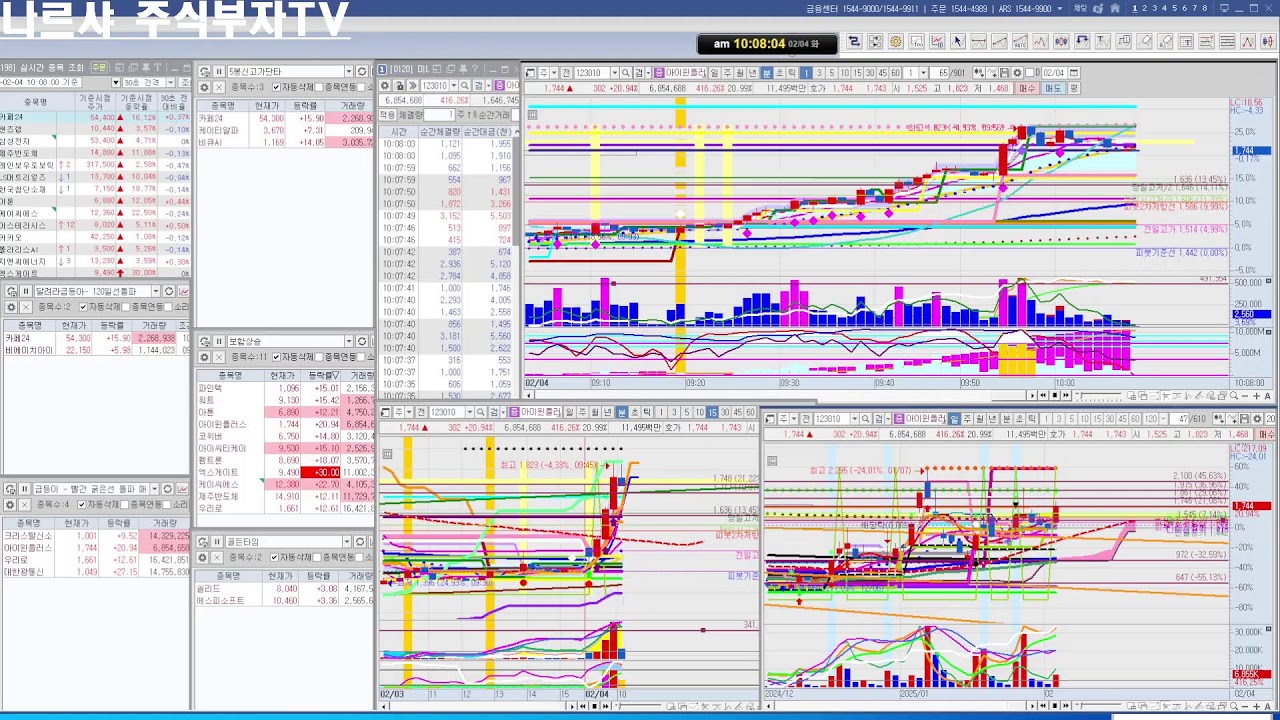Image resolution: width=1280 pixels, height=720 pixels.
Task: Click gear icon in main chart period toolbar
Action: click(1017, 73)
